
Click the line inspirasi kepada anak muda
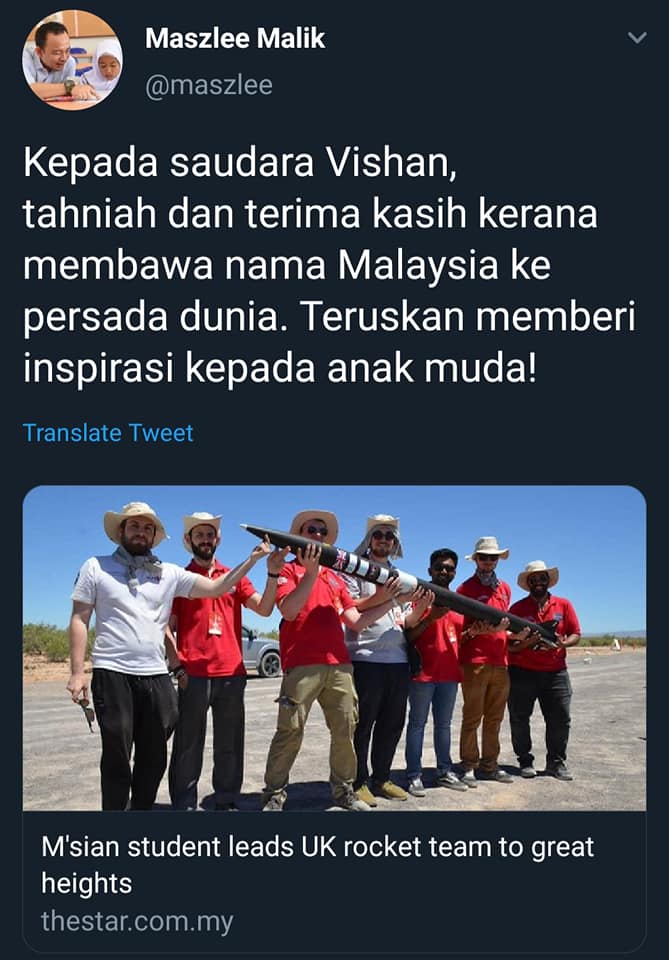(x=280, y=369)
